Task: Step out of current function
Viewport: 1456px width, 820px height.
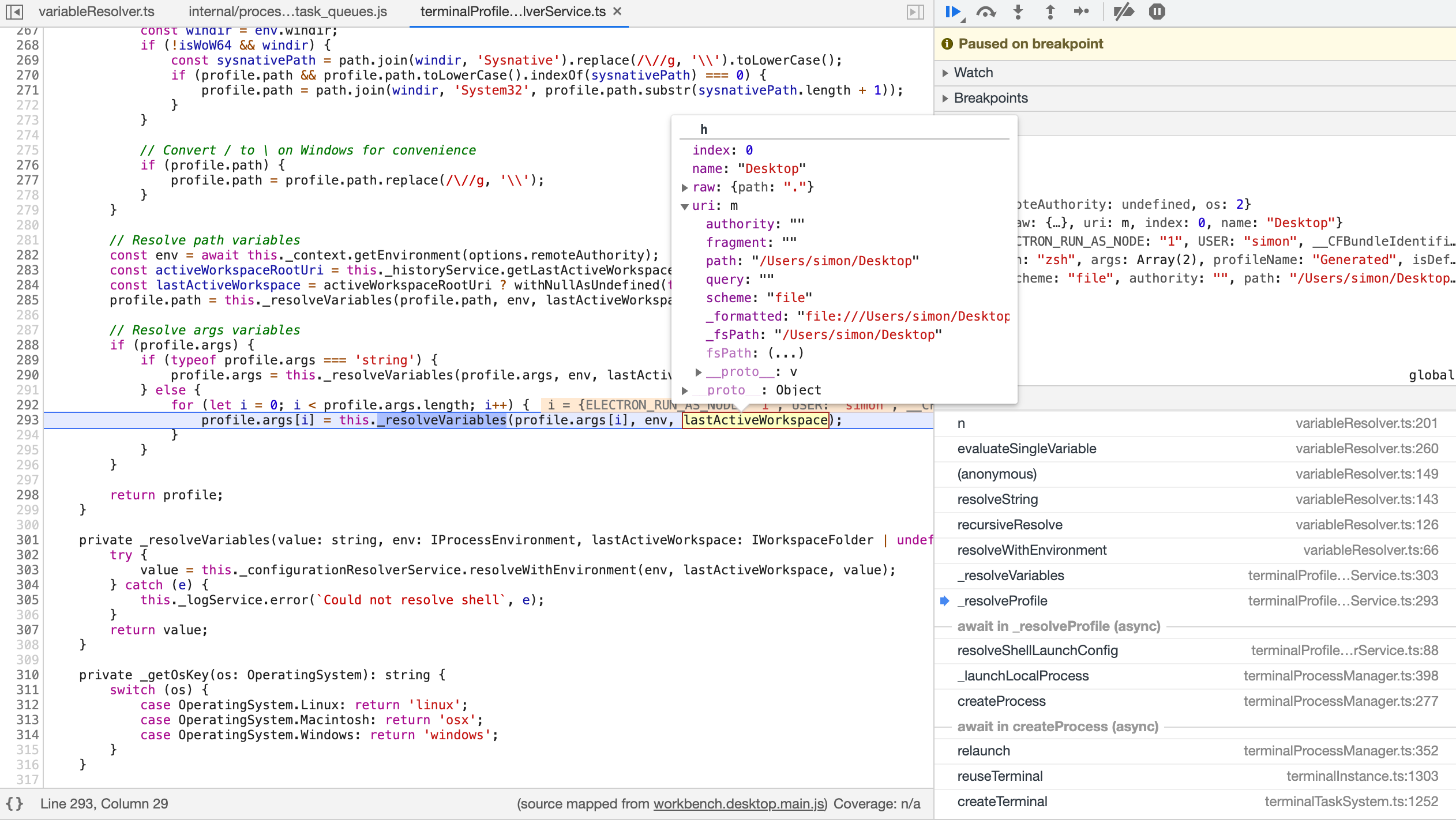Action: [x=1050, y=12]
